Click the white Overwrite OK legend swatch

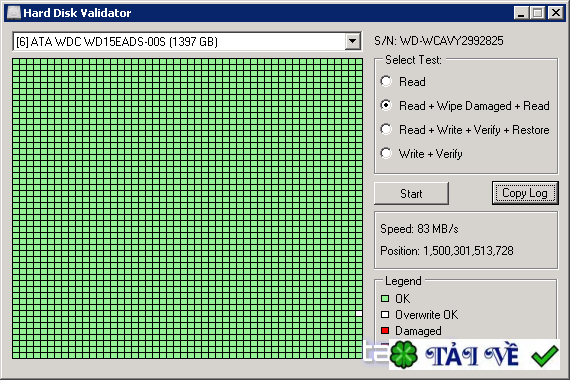point(385,315)
